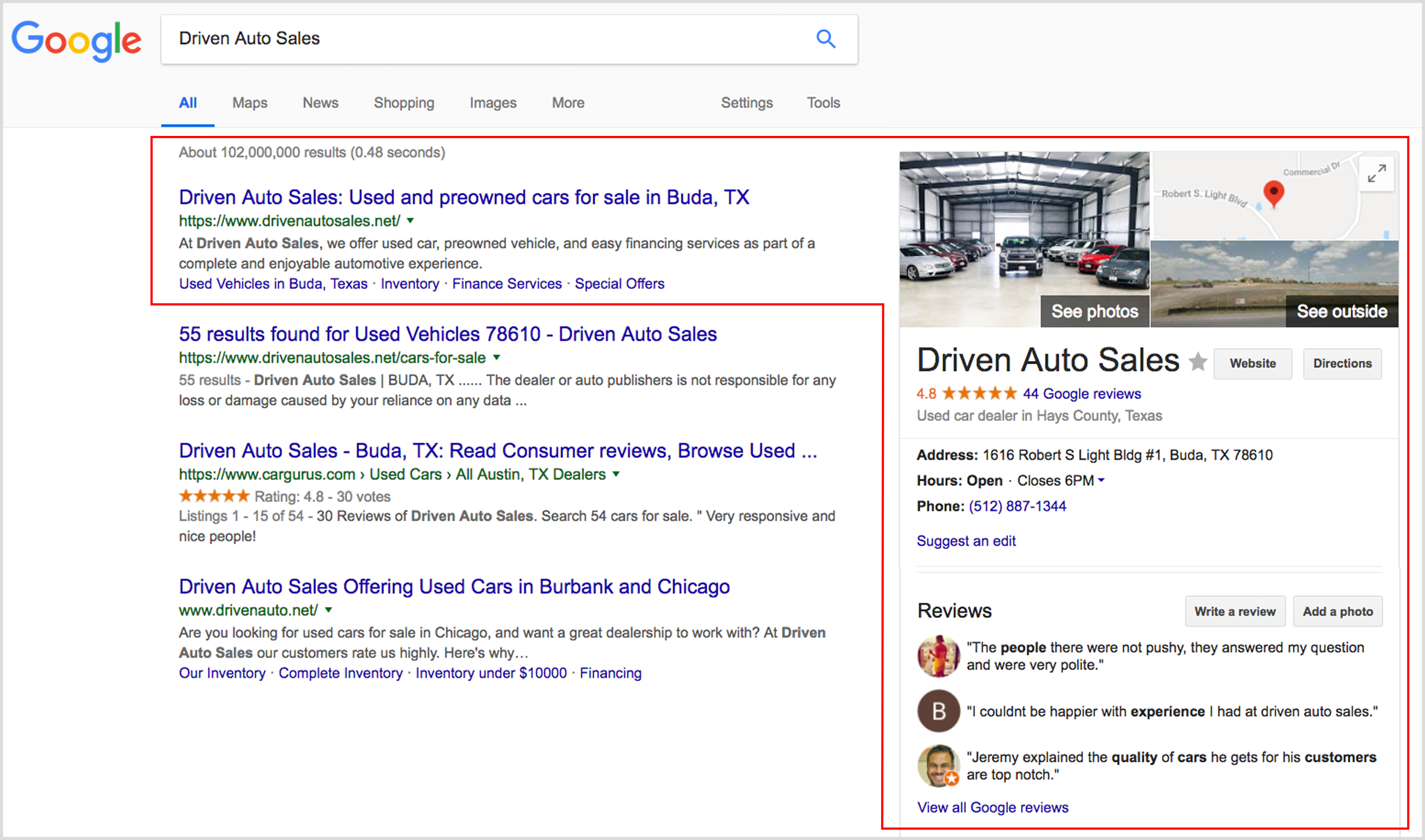Open the Financing sitelink
1425x840 pixels.
click(610, 673)
